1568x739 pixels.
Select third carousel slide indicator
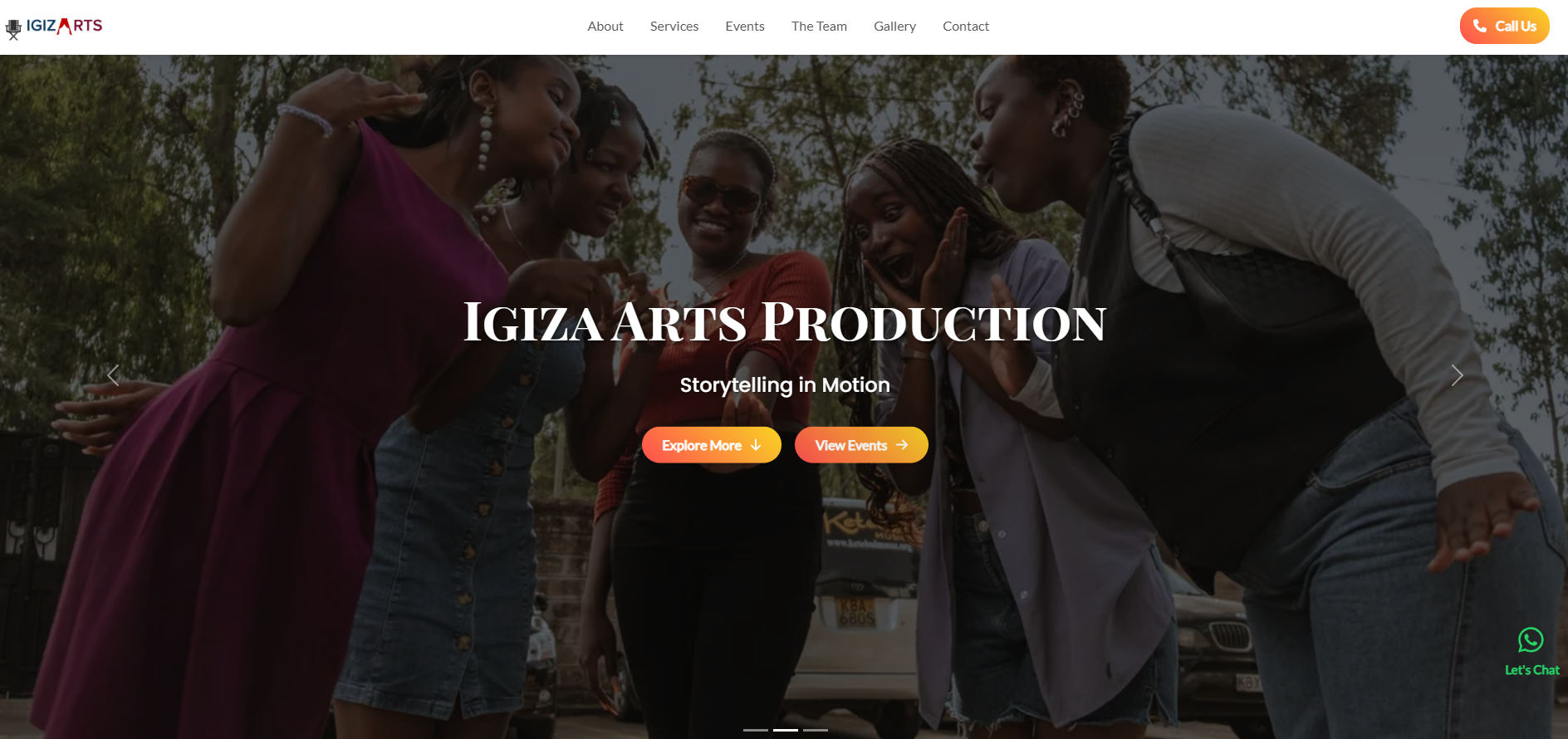coord(816,730)
